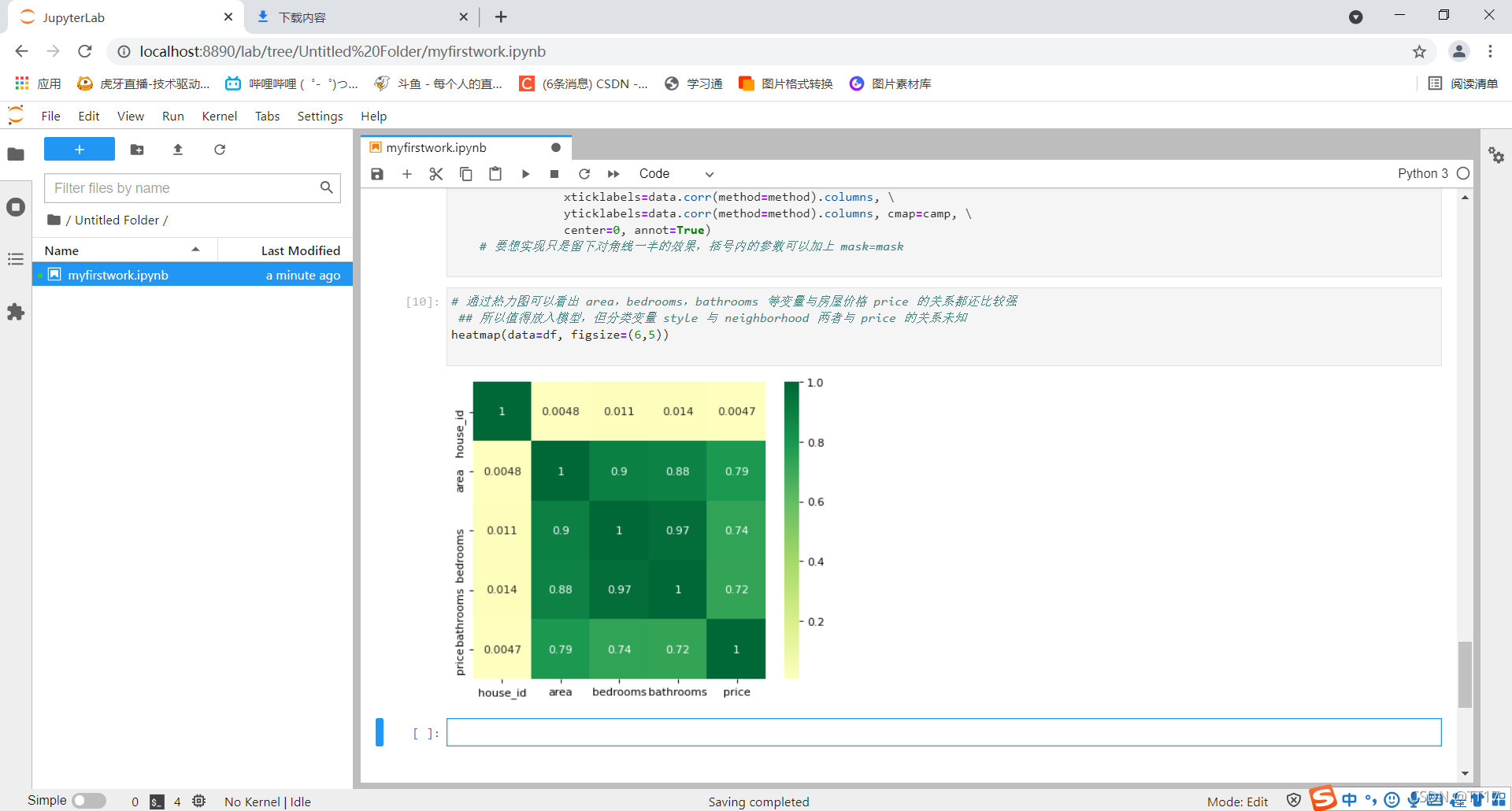Cut the selected cell with scissors icon
Image resolution: width=1512 pixels, height=811 pixels.
pos(436,174)
